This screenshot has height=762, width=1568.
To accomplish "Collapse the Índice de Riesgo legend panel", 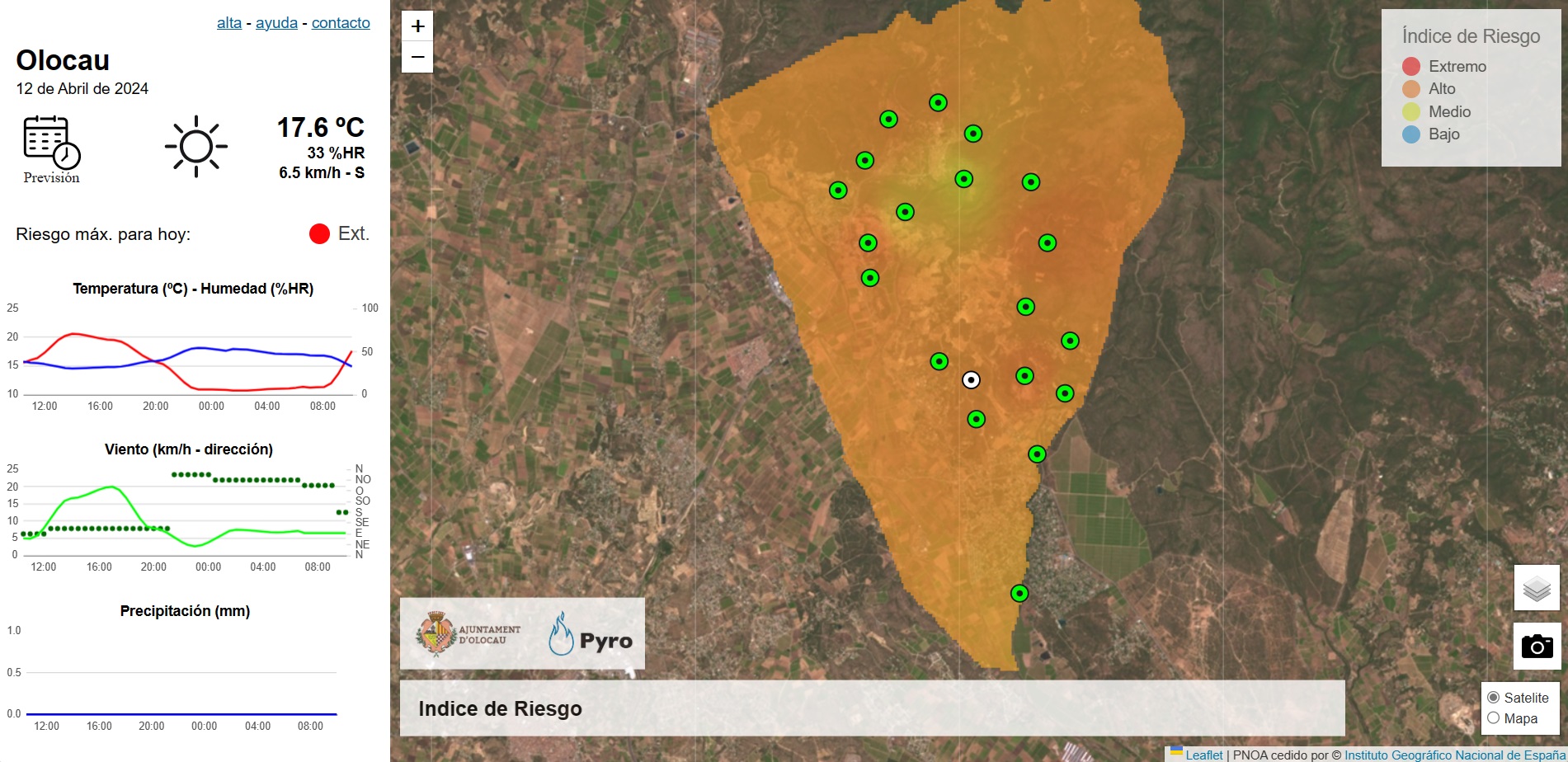I will 1470,36.
